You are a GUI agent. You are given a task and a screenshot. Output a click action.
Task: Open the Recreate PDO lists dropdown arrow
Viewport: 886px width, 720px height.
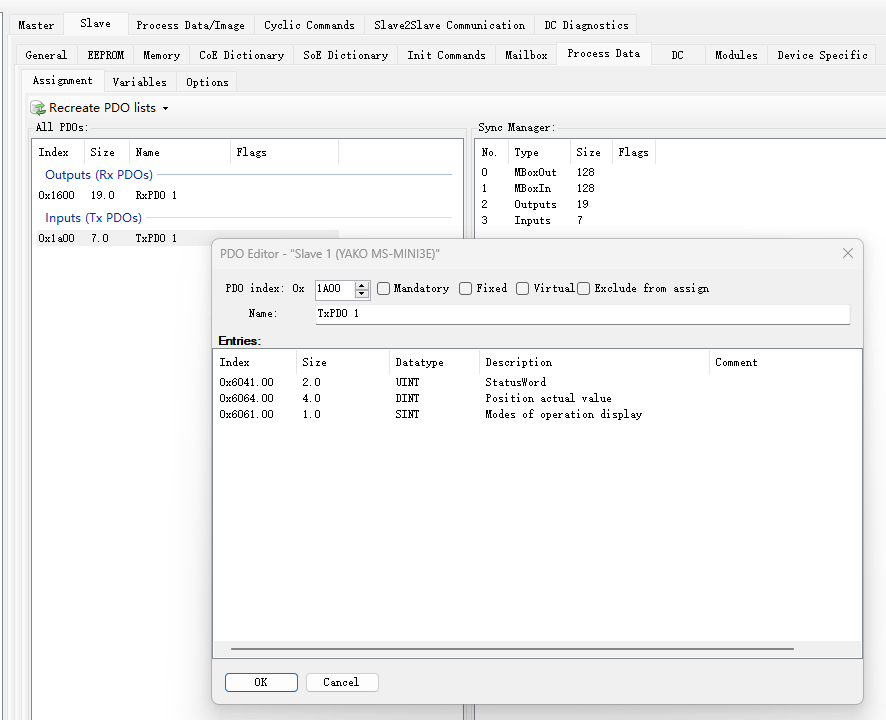(x=166, y=108)
